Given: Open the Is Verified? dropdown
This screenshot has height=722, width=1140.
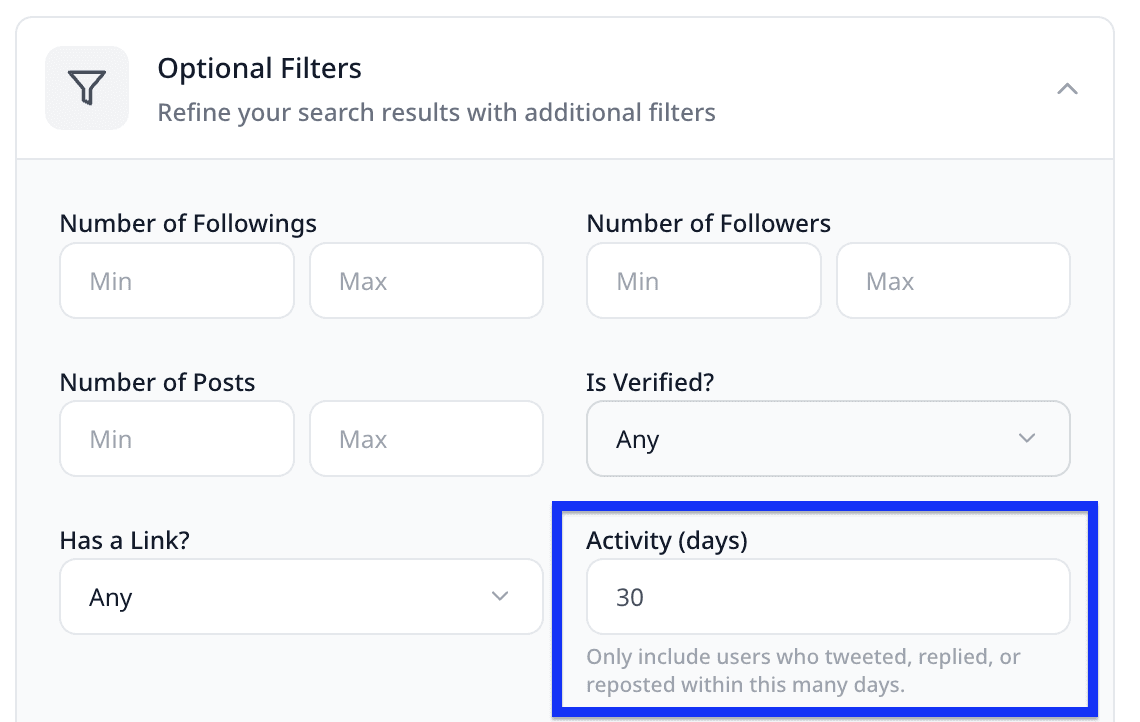Looking at the screenshot, I should 828,438.
